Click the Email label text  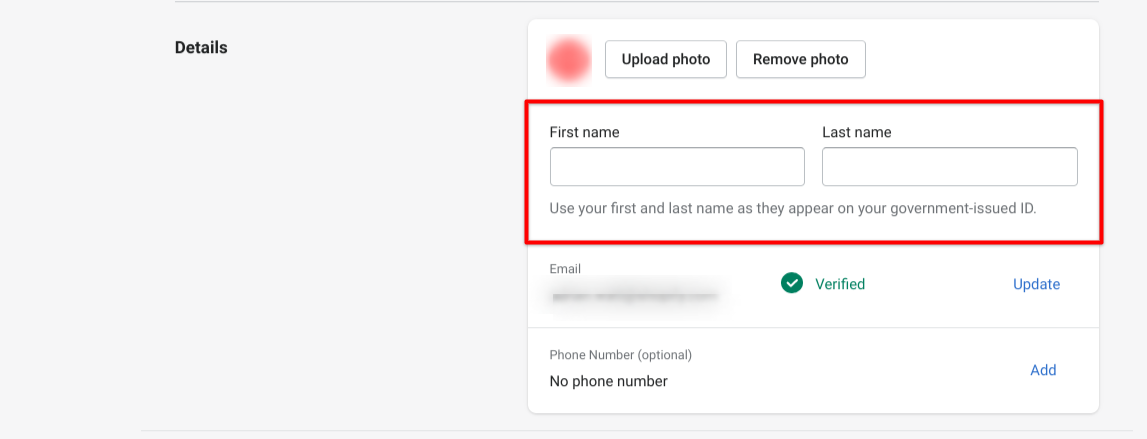coord(565,269)
